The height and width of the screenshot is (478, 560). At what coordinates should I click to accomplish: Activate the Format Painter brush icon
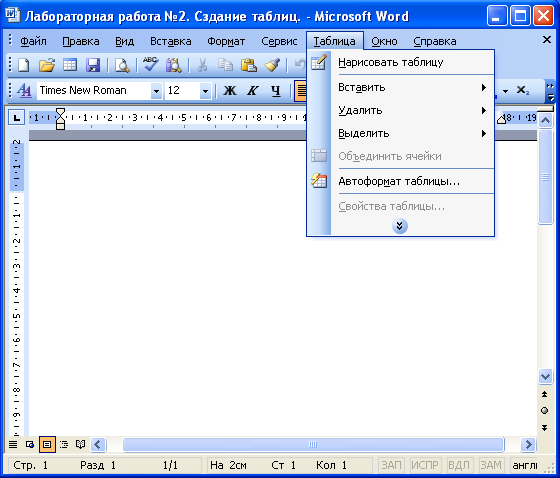[272, 65]
